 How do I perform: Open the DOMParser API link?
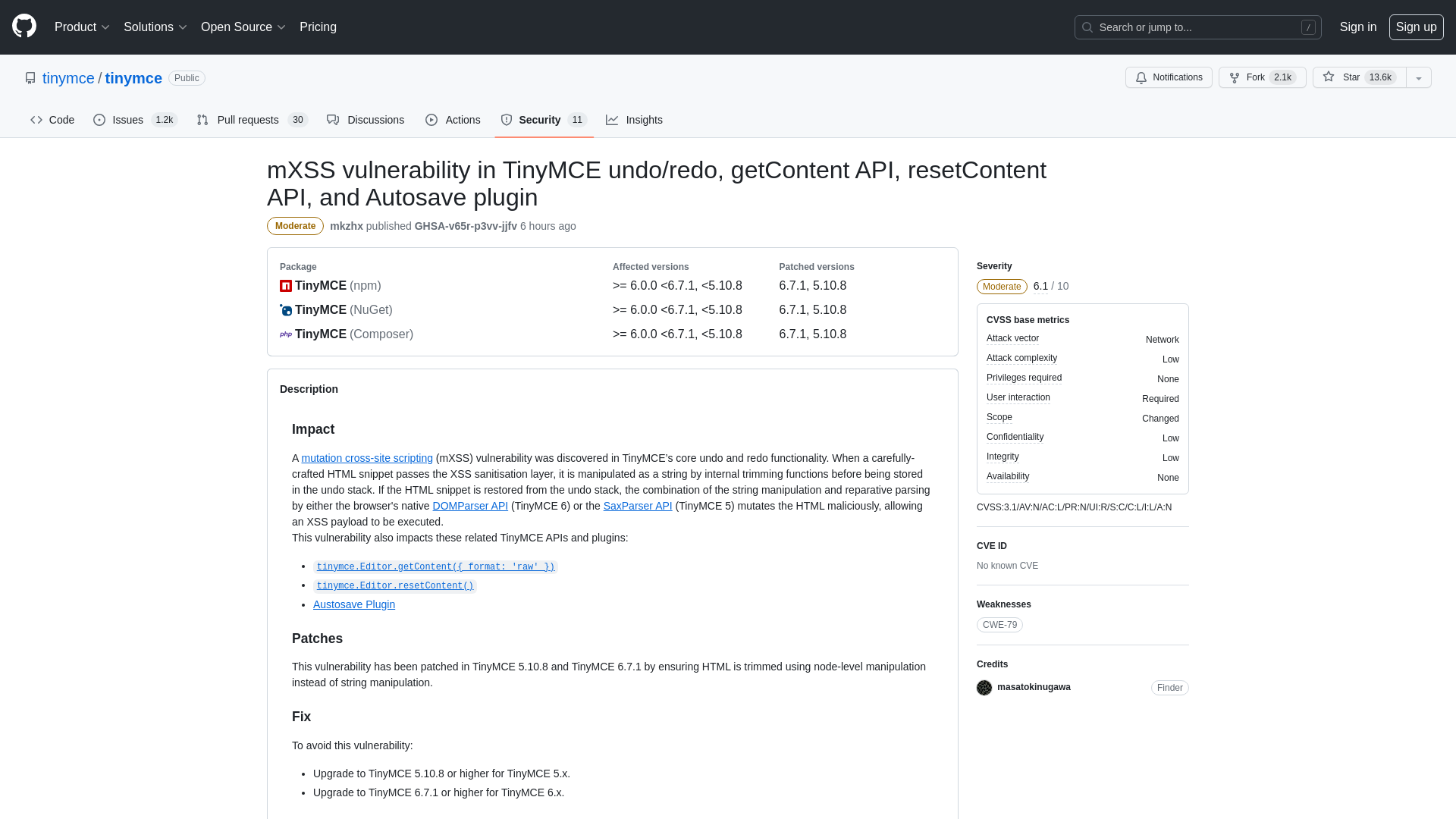pyautogui.click(x=470, y=506)
